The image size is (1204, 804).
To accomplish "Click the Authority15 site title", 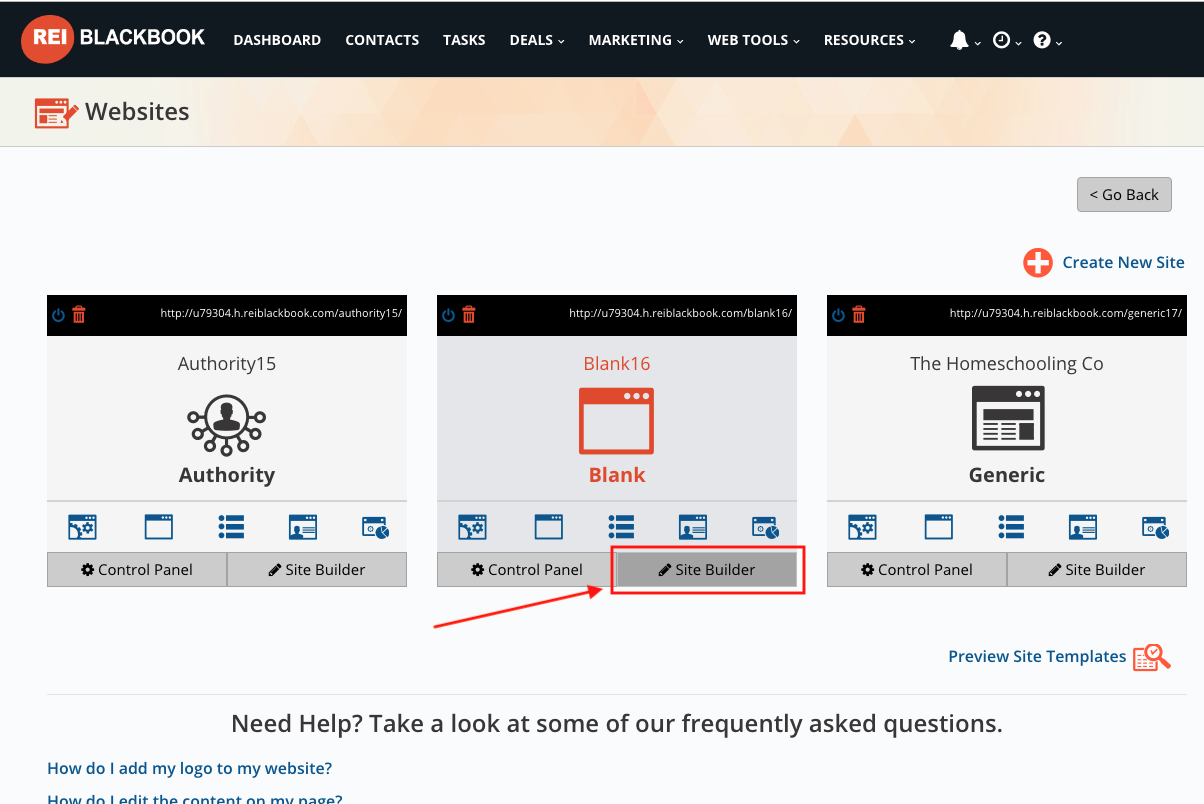I will (227, 364).
